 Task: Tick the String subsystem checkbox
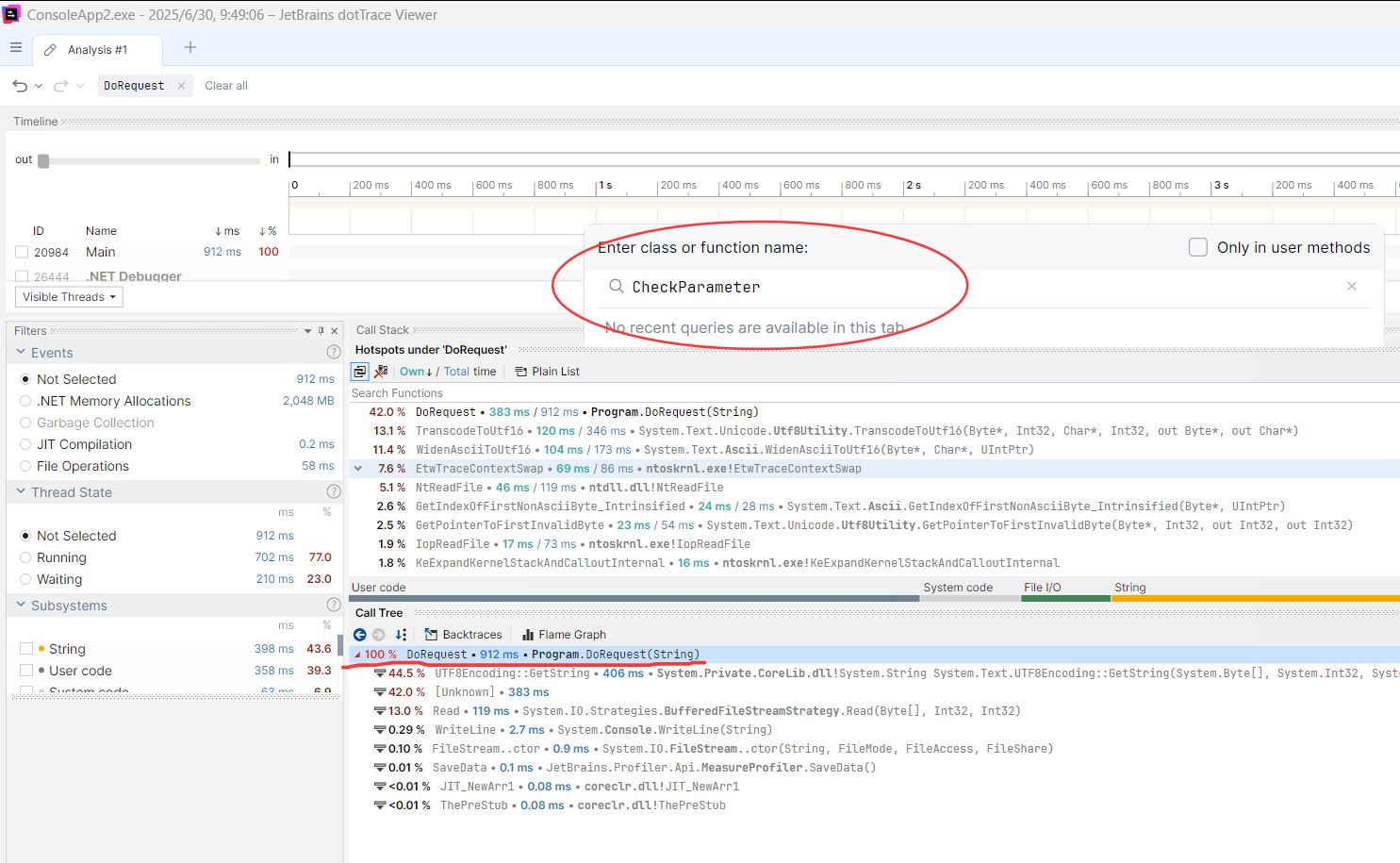click(x=26, y=649)
